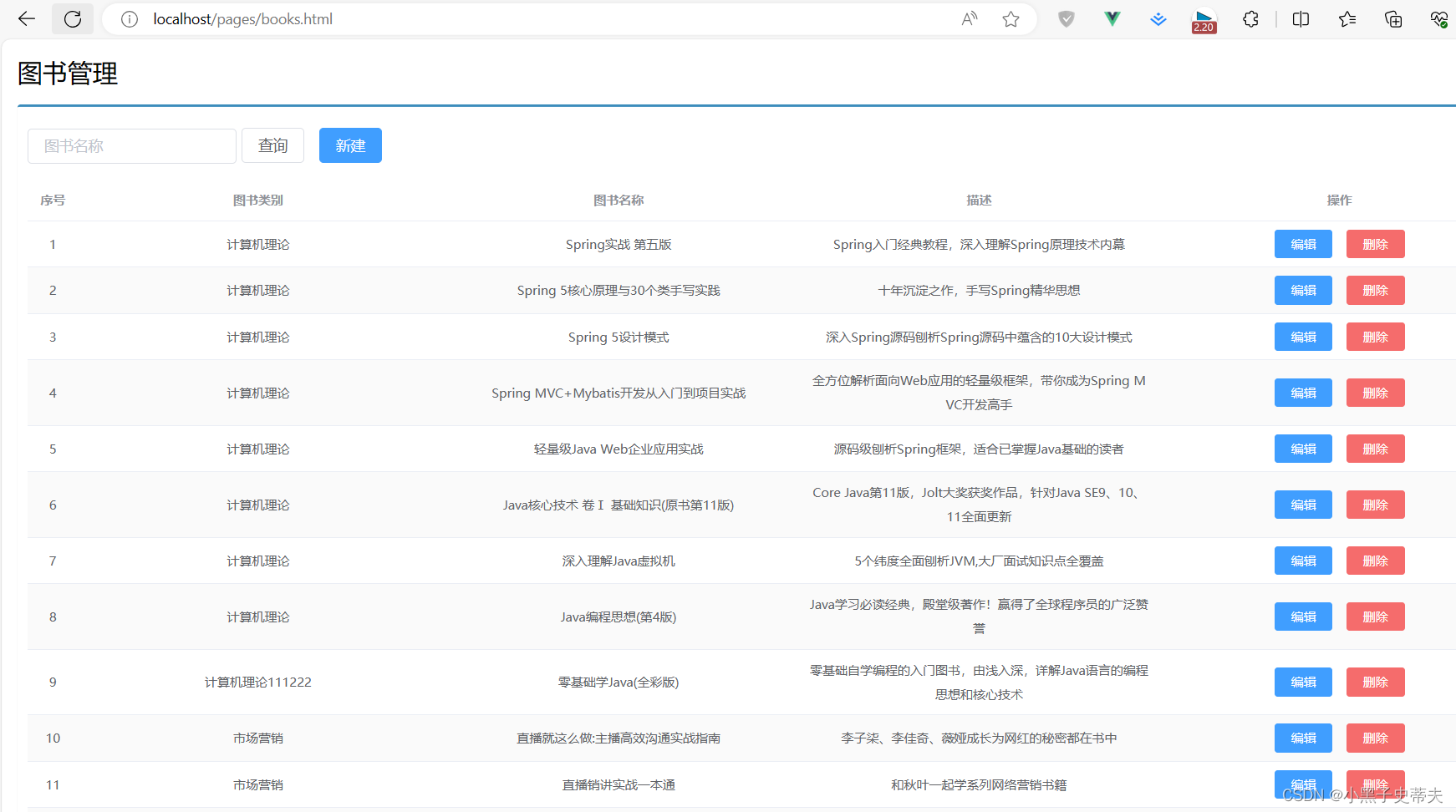This screenshot has height=812, width=1456.
Task: Delete row 6 Java核心技术 卷I
Action: pyautogui.click(x=1375, y=505)
